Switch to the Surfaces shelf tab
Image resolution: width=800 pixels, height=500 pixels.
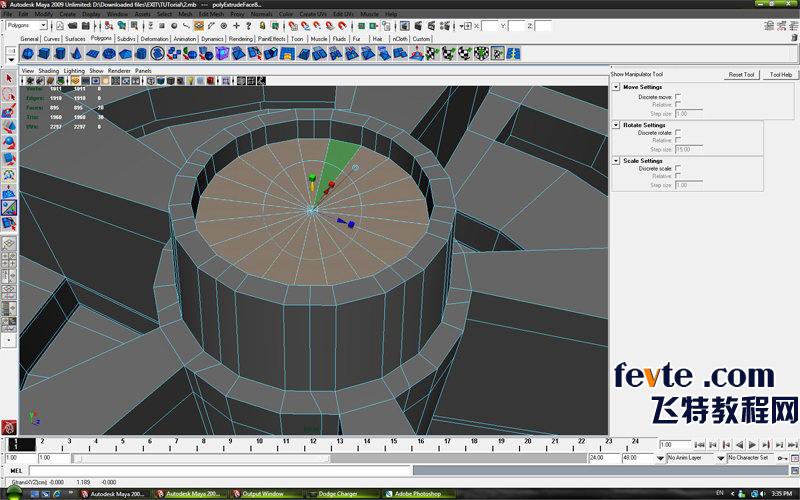pyautogui.click(x=75, y=39)
